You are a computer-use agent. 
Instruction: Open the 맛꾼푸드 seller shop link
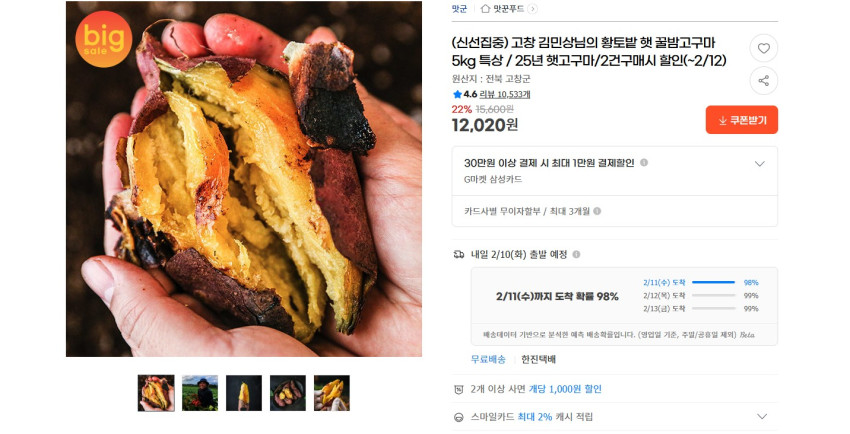click(508, 9)
